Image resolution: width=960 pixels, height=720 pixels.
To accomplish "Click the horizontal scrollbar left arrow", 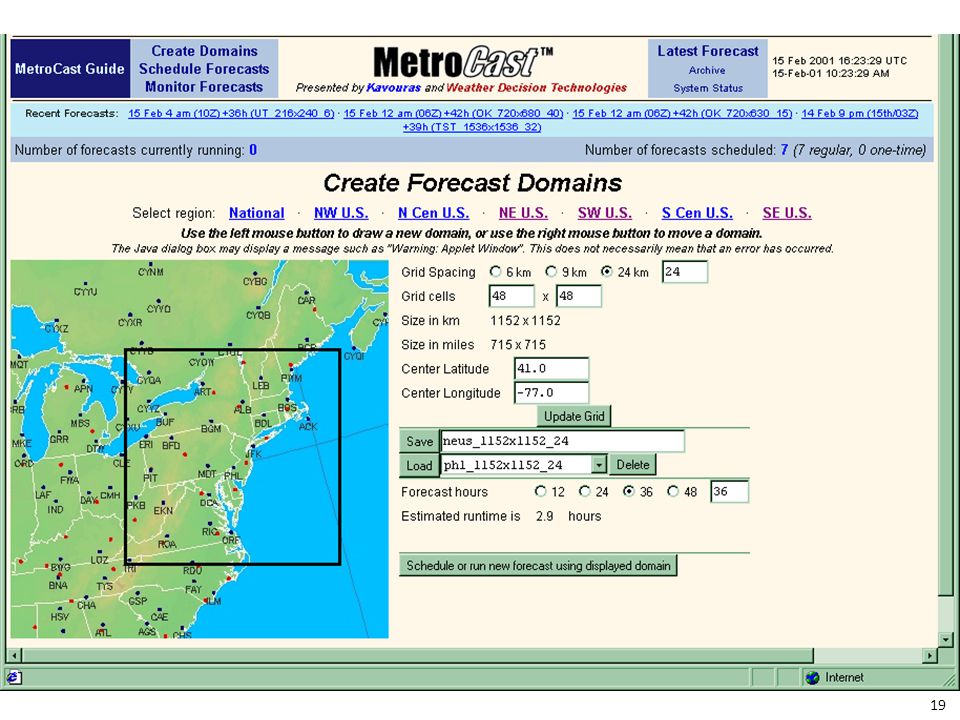I will point(15,655).
